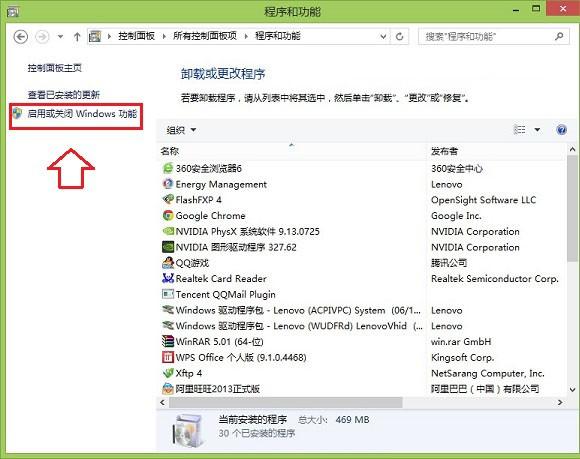Select the FlashFXP 4 icon

[x=168, y=200]
